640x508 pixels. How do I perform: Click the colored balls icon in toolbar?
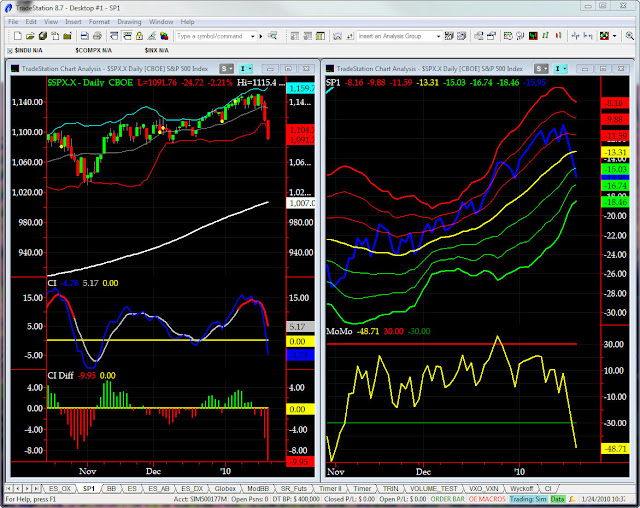164,36
